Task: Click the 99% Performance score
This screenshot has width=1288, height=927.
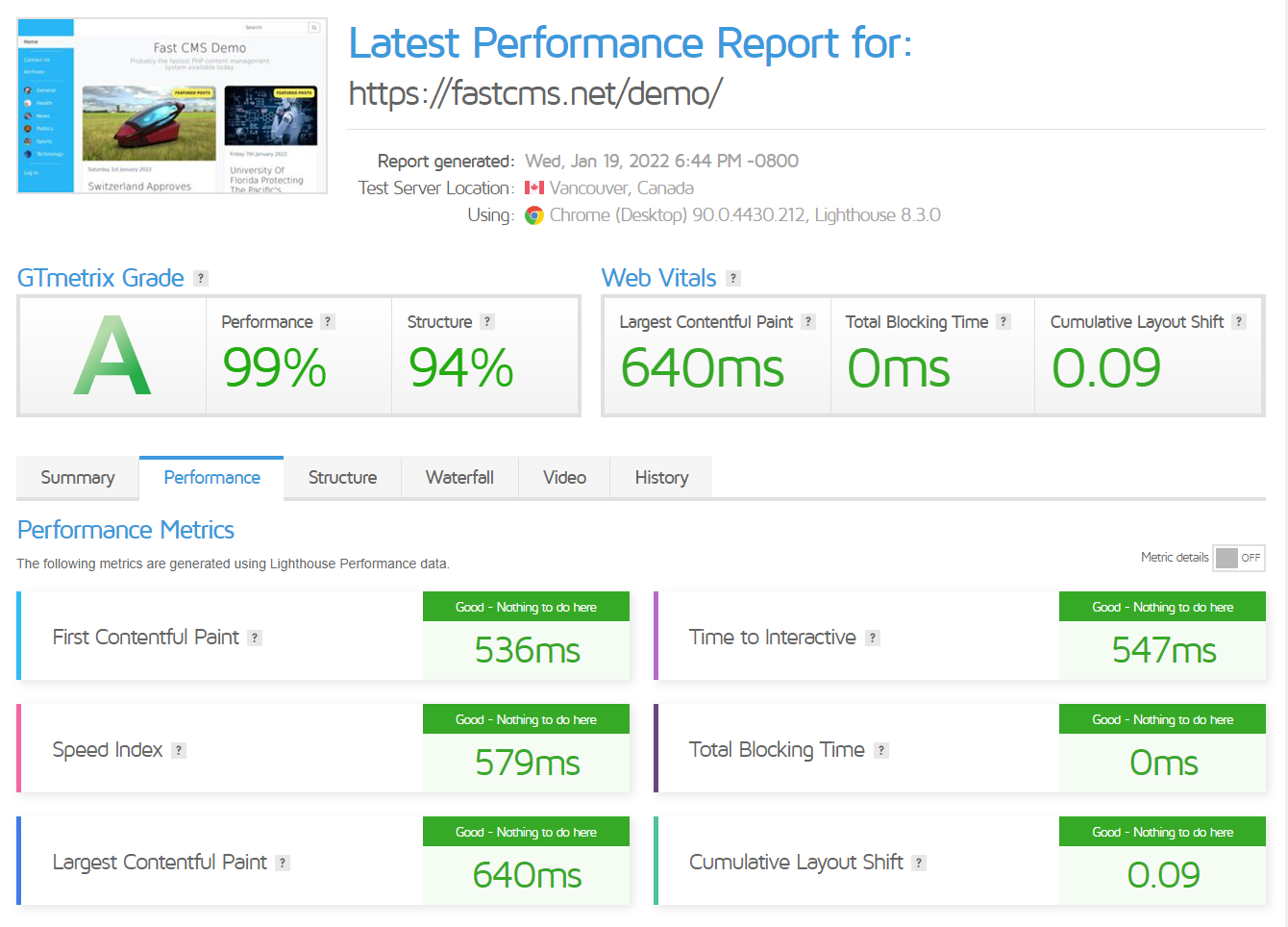Action: [275, 368]
